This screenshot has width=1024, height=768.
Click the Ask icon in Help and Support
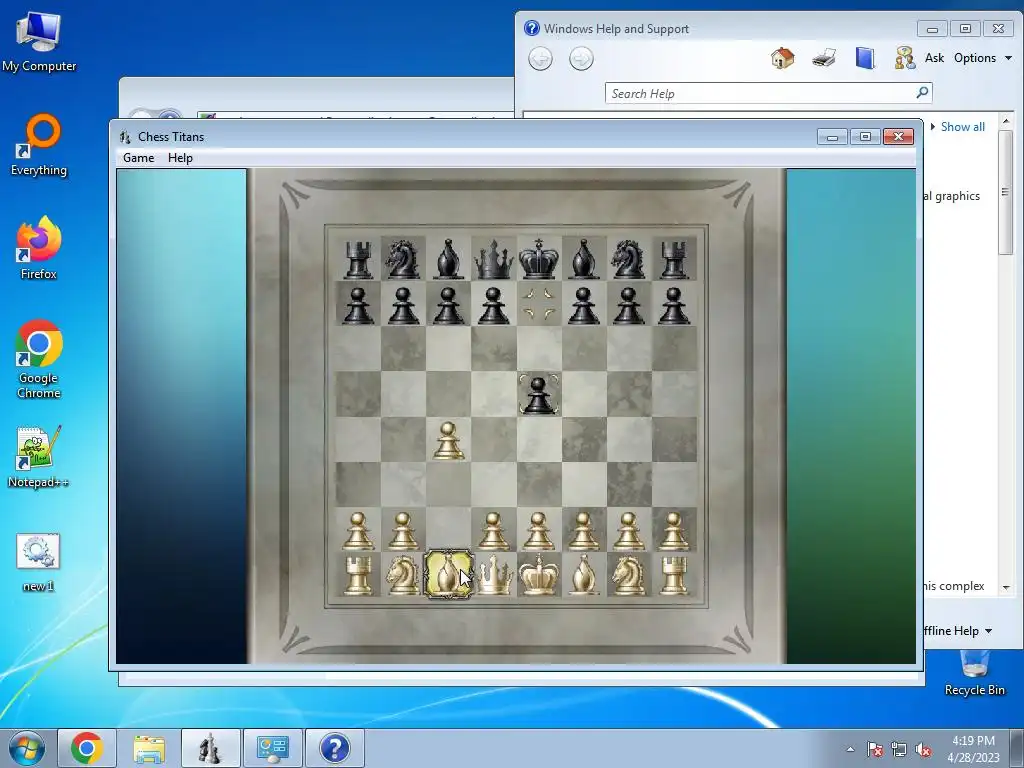pos(904,58)
